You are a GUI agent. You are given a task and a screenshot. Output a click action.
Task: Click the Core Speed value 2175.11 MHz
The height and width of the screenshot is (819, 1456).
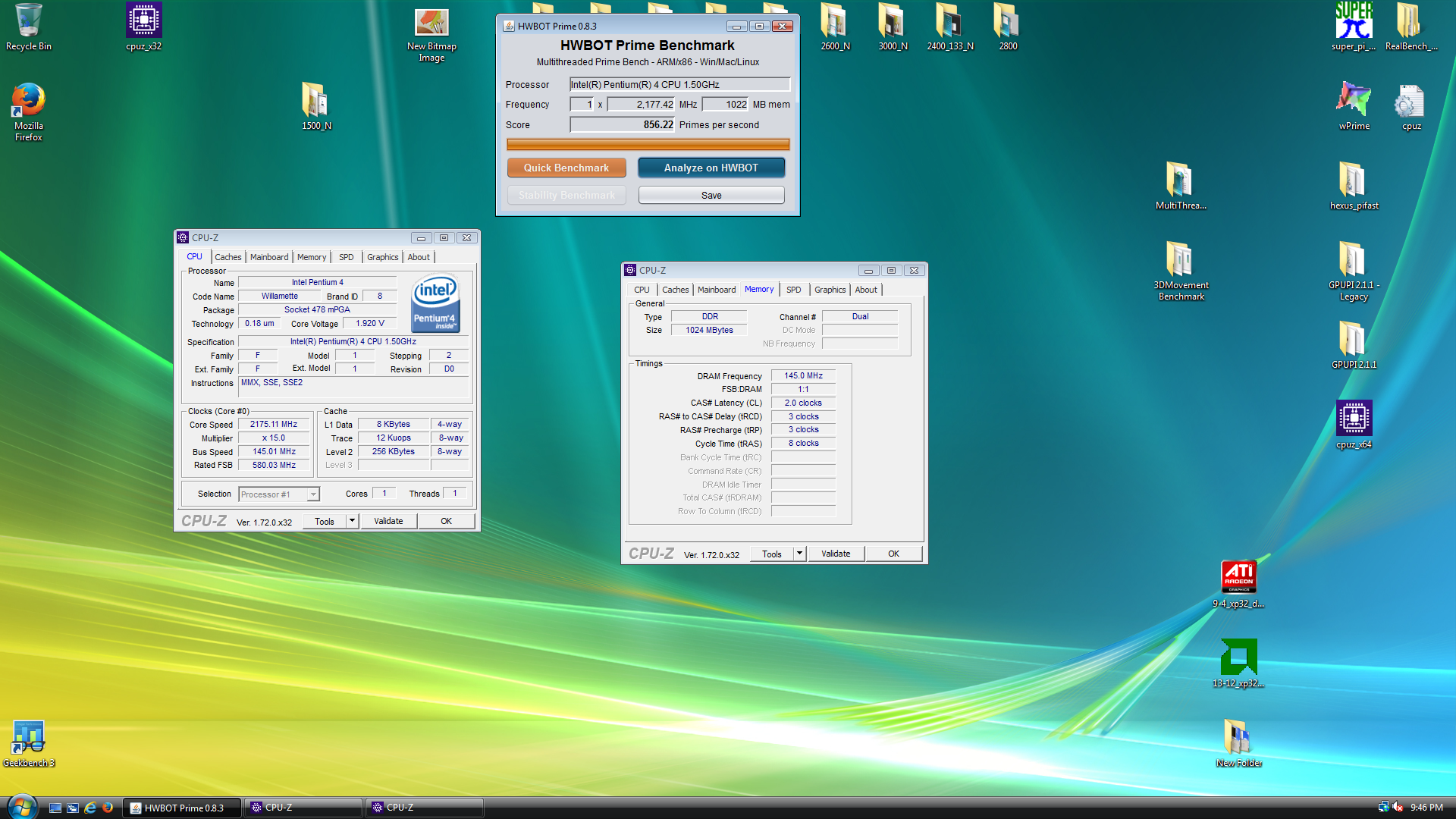[x=274, y=425]
